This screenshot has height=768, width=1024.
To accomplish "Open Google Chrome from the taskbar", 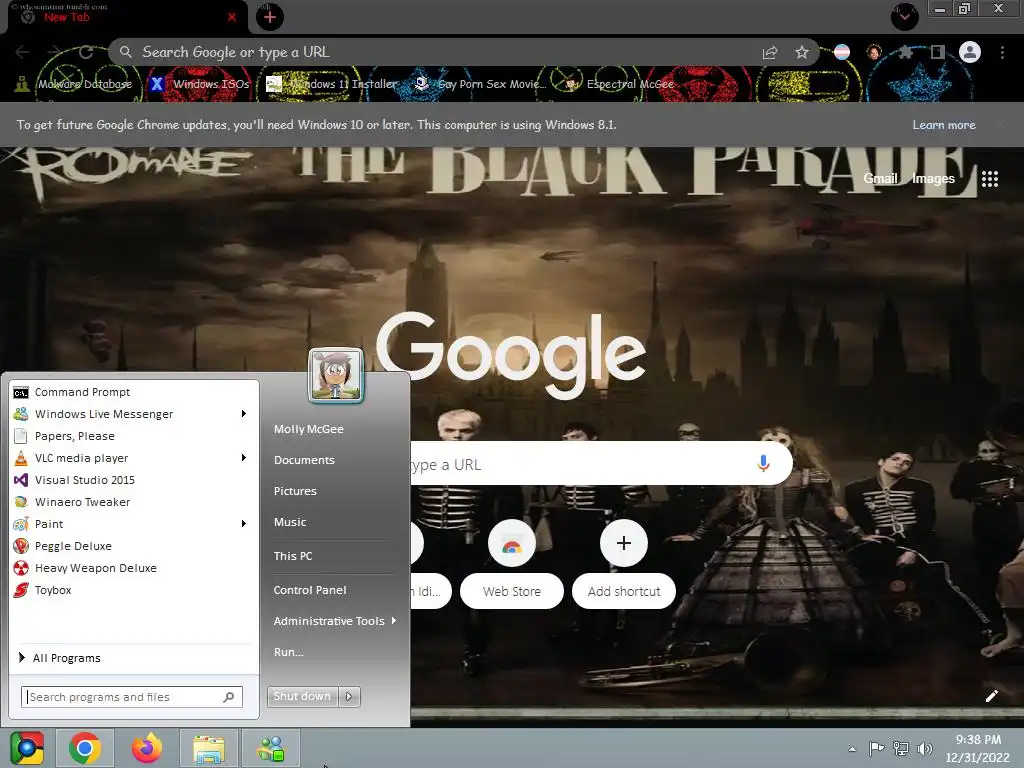I will (85, 748).
